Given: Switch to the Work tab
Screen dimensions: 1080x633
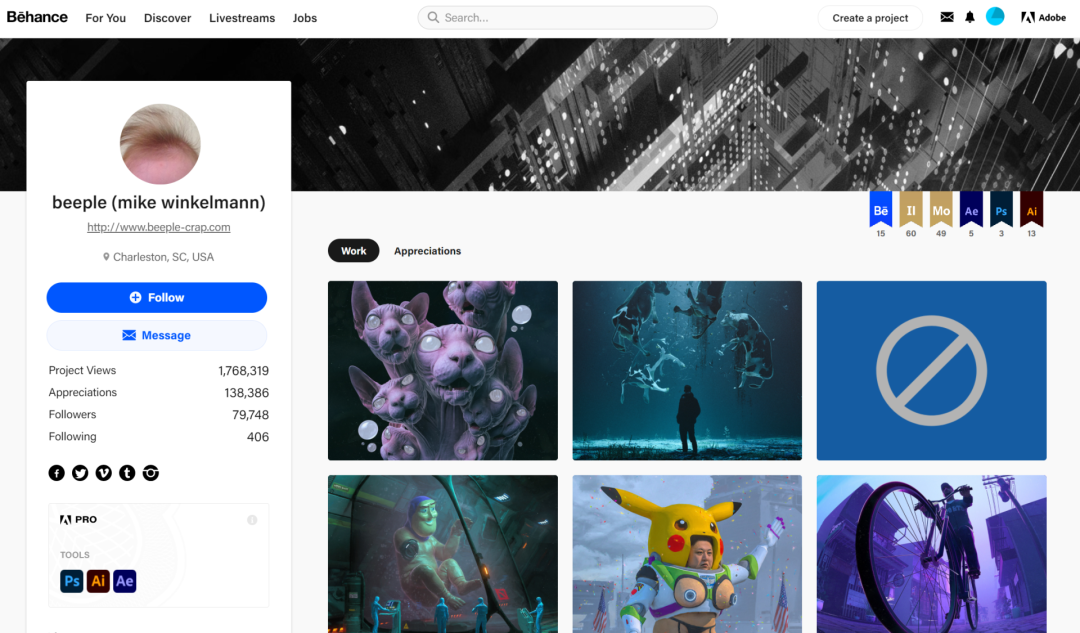Looking at the screenshot, I should pyautogui.click(x=353, y=251).
